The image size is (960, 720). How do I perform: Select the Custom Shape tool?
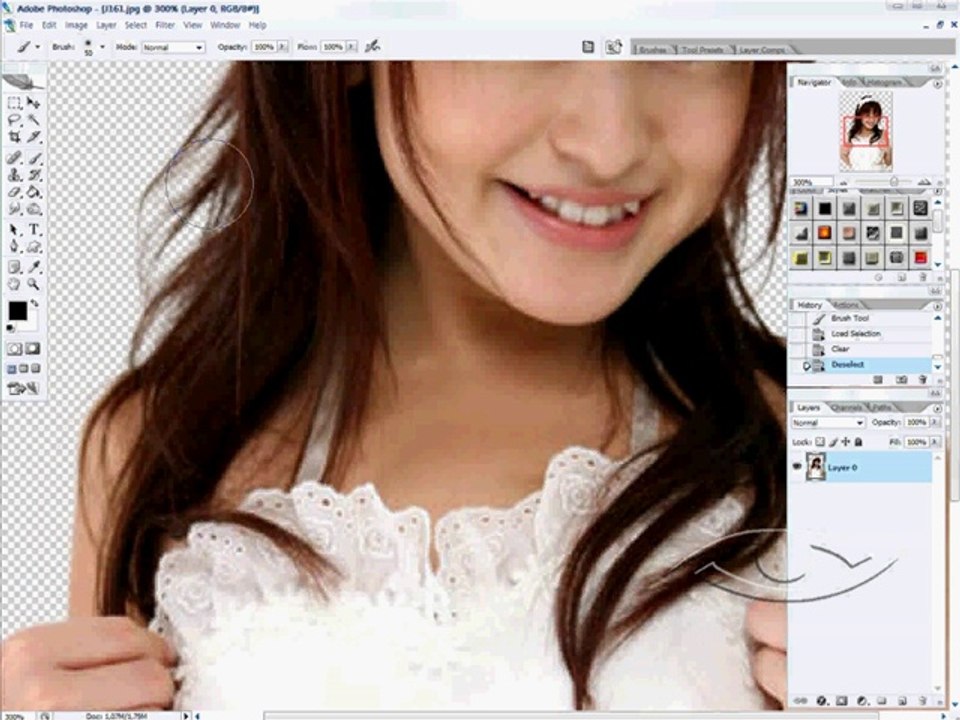point(34,247)
